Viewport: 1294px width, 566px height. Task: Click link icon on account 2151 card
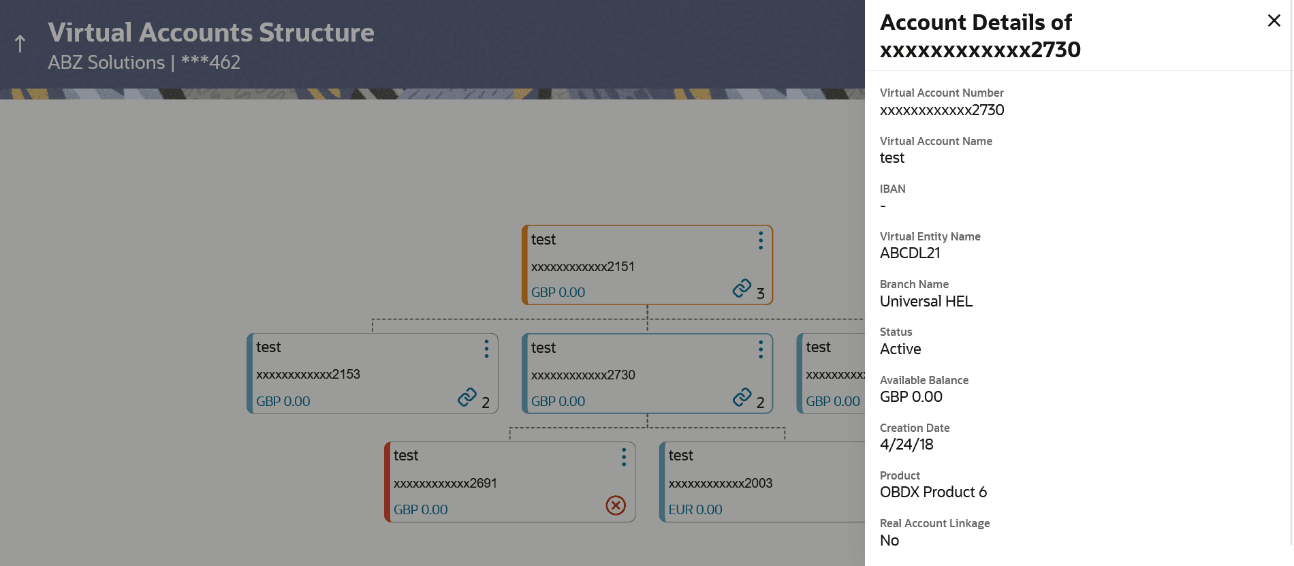pyautogui.click(x=741, y=289)
